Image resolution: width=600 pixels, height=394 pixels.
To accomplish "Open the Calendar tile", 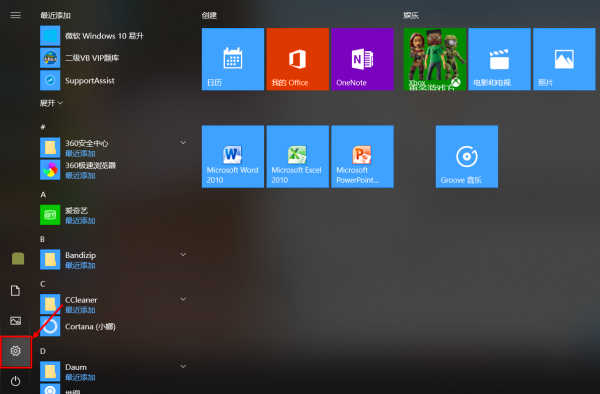I will click(x=233, y=59).
